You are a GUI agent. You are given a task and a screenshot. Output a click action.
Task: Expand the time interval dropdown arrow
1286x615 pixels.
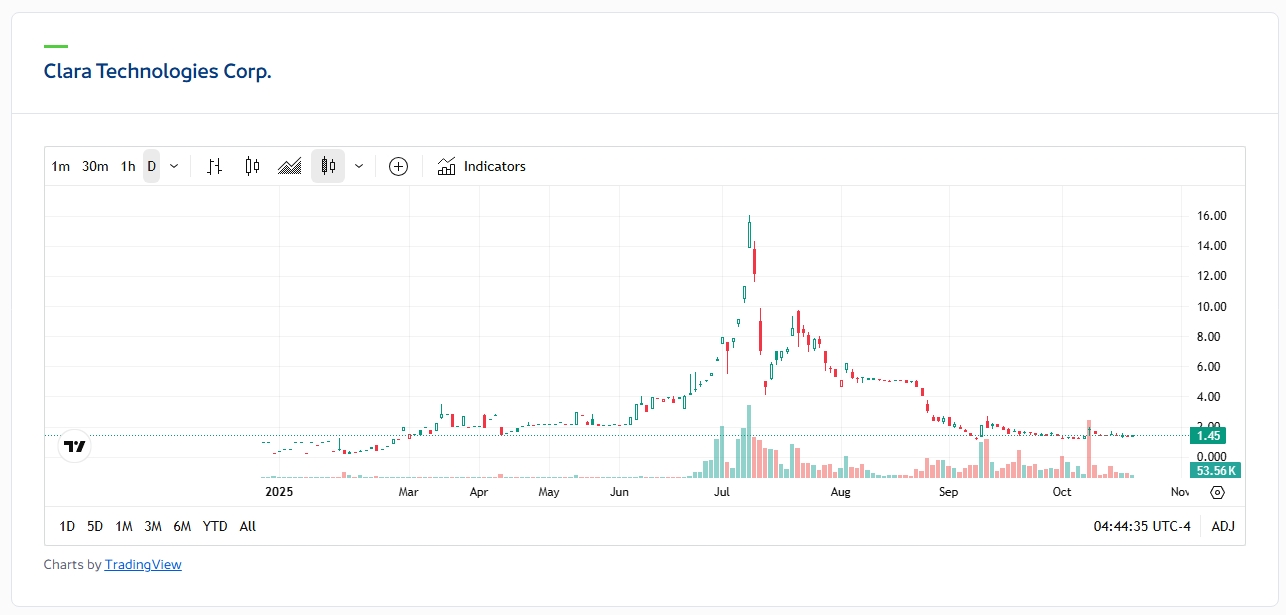click(174, 166)
